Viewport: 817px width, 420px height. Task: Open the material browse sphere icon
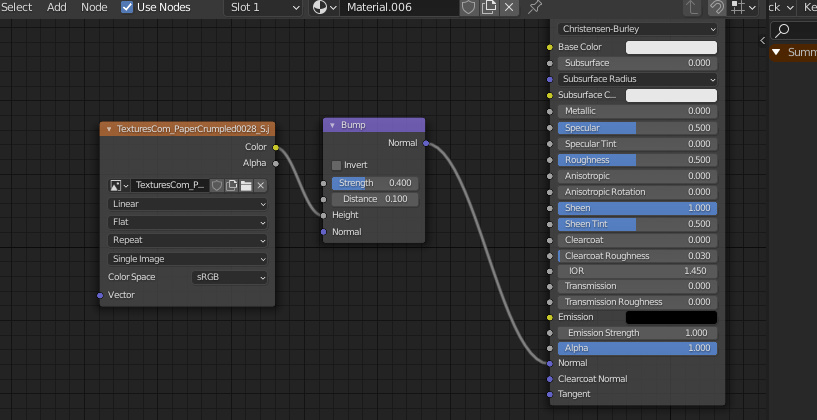click(x=324, y=7)
